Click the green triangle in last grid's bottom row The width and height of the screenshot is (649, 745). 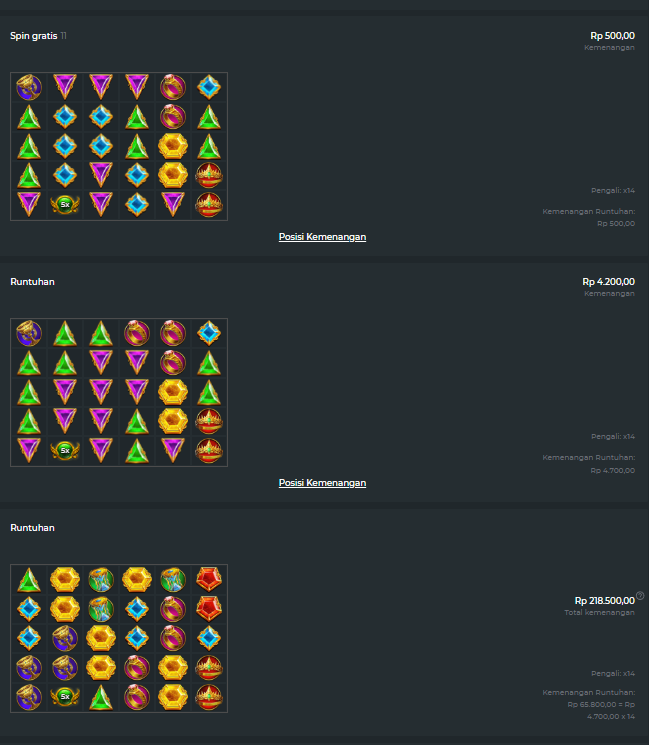[x=101, y=697]
